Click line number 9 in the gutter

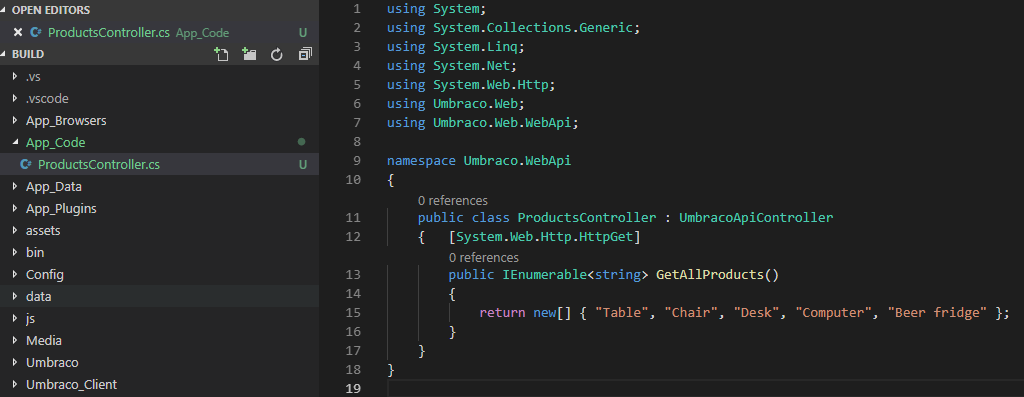(356, 161)
